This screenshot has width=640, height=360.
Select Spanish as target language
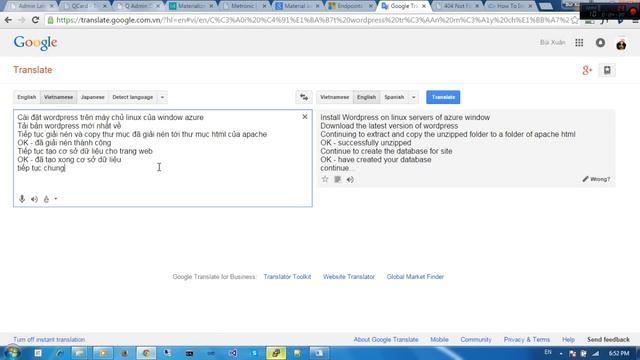[394, 97]
